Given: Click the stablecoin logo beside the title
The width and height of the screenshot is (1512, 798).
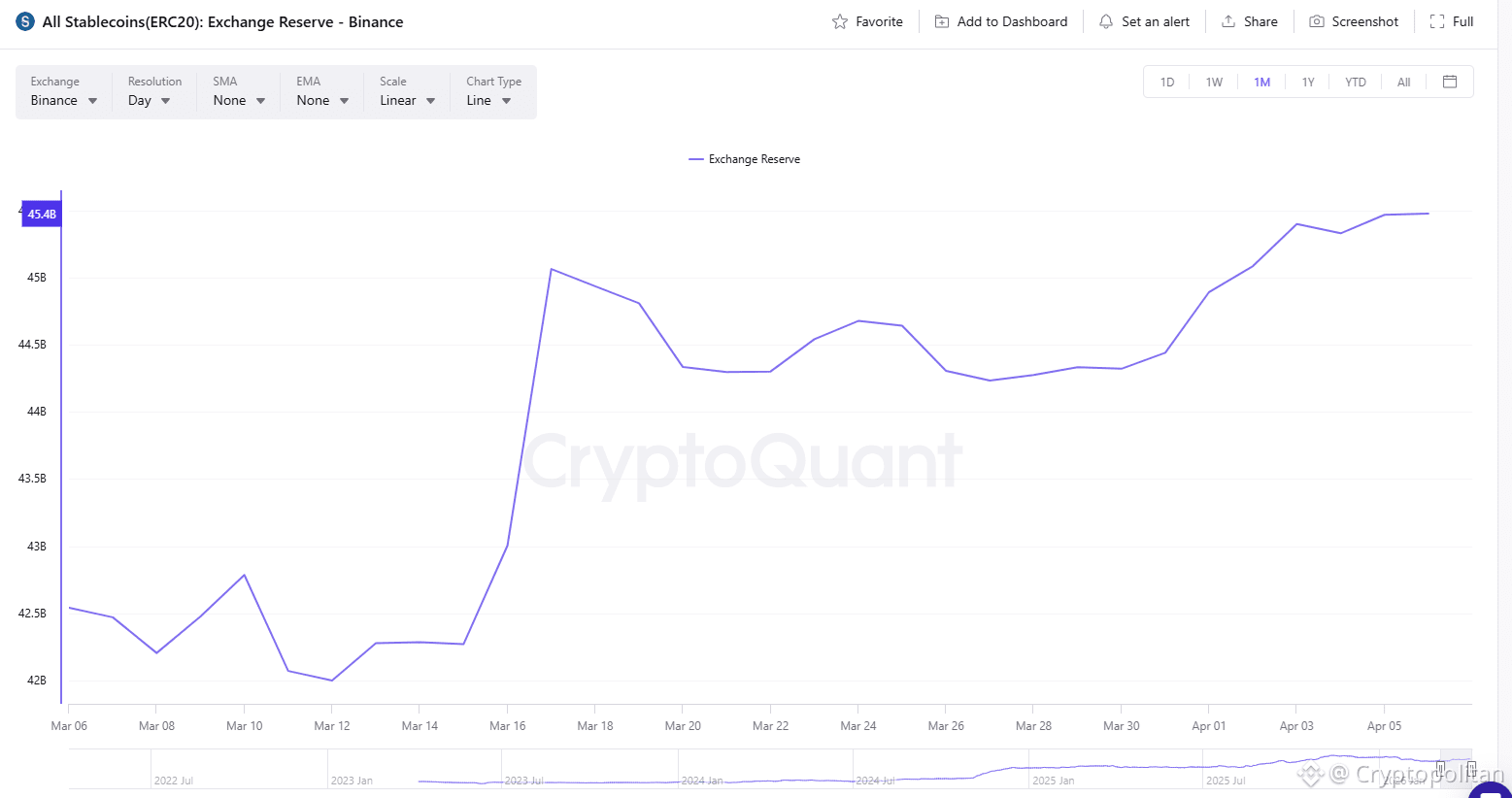Looking at the screenshot, I should pyautogui.click(x=25, y=21).
